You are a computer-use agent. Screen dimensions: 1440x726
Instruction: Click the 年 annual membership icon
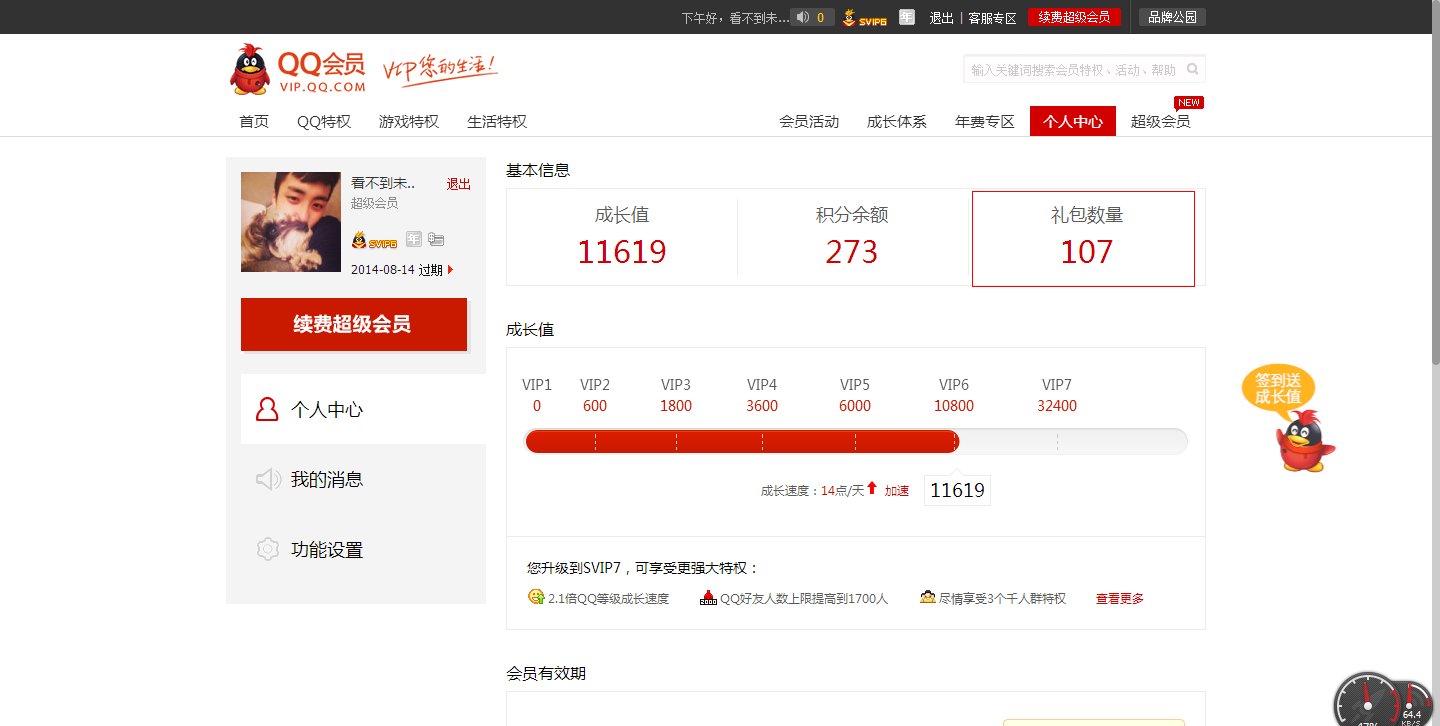pyautogui.click(x=414, y=239)
